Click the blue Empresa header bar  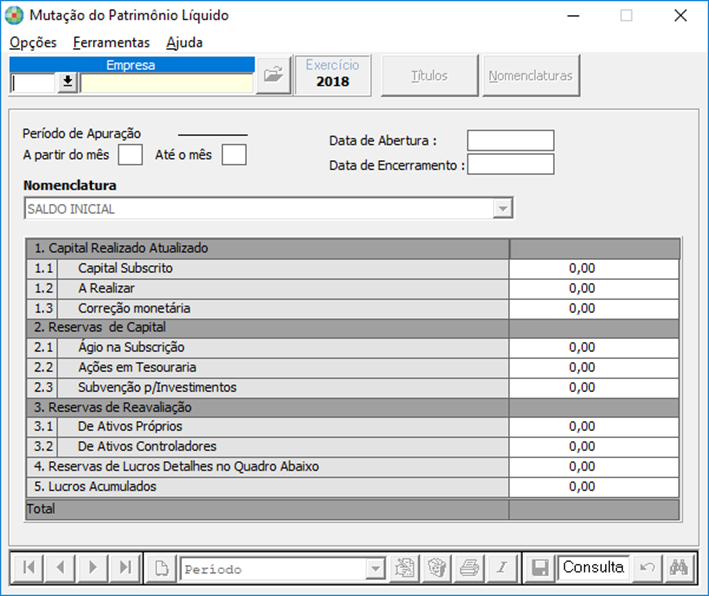click(132, 65)
